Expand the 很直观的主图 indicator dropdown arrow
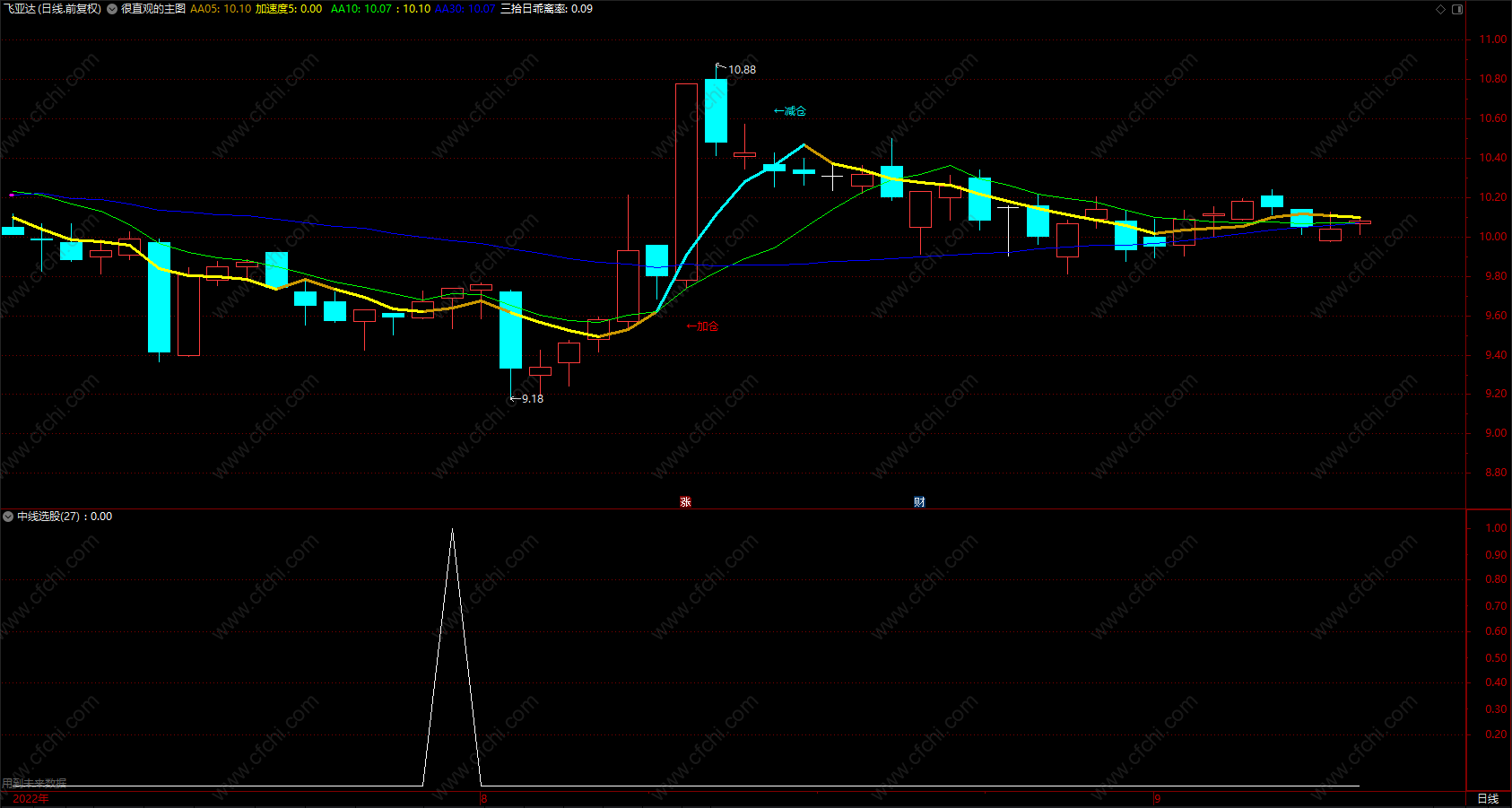Screen dimensions: 1512x808 [x=112, y=9]
